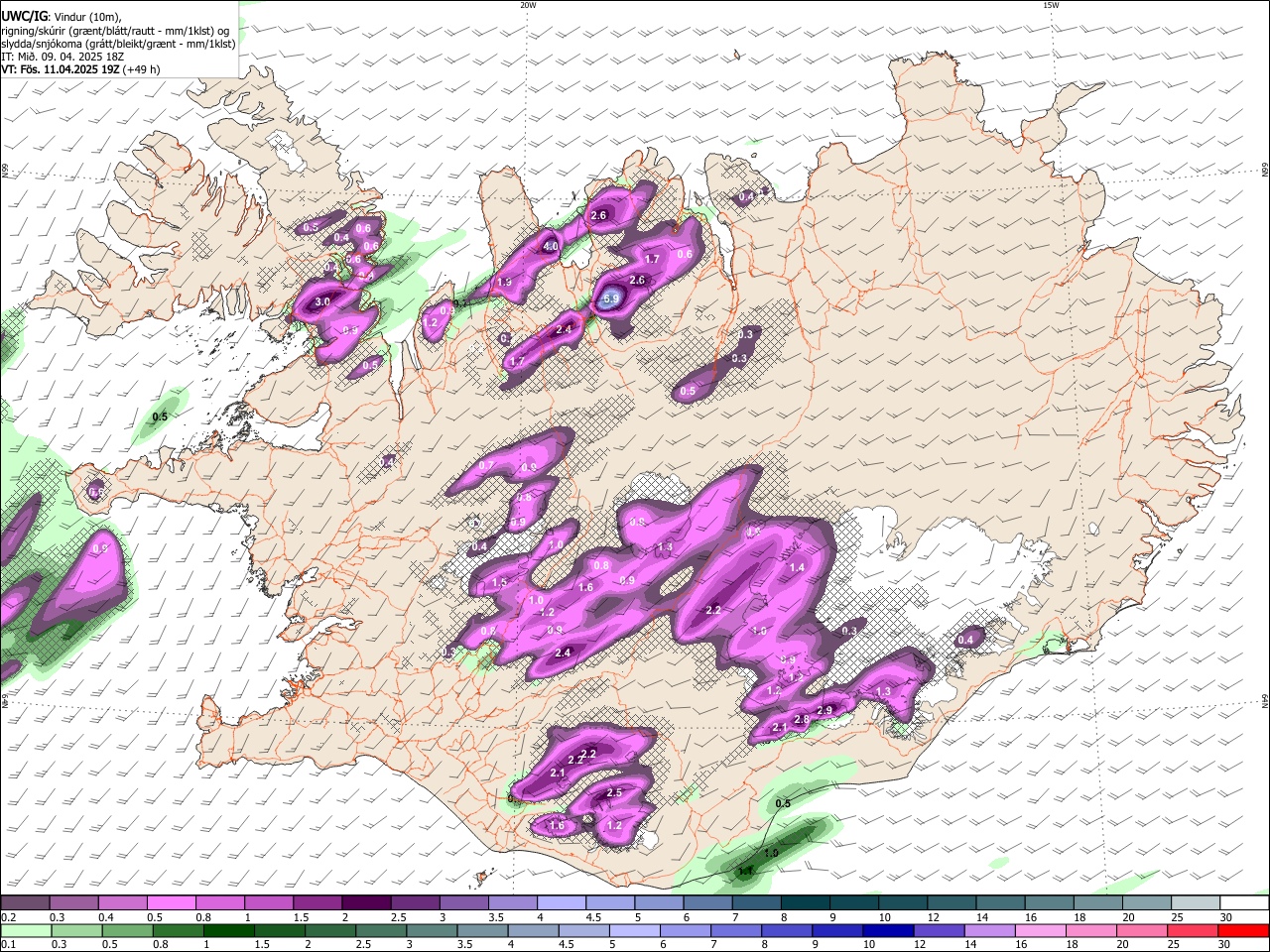Pick the grey snow swatch between 25 and 30

1195,902
